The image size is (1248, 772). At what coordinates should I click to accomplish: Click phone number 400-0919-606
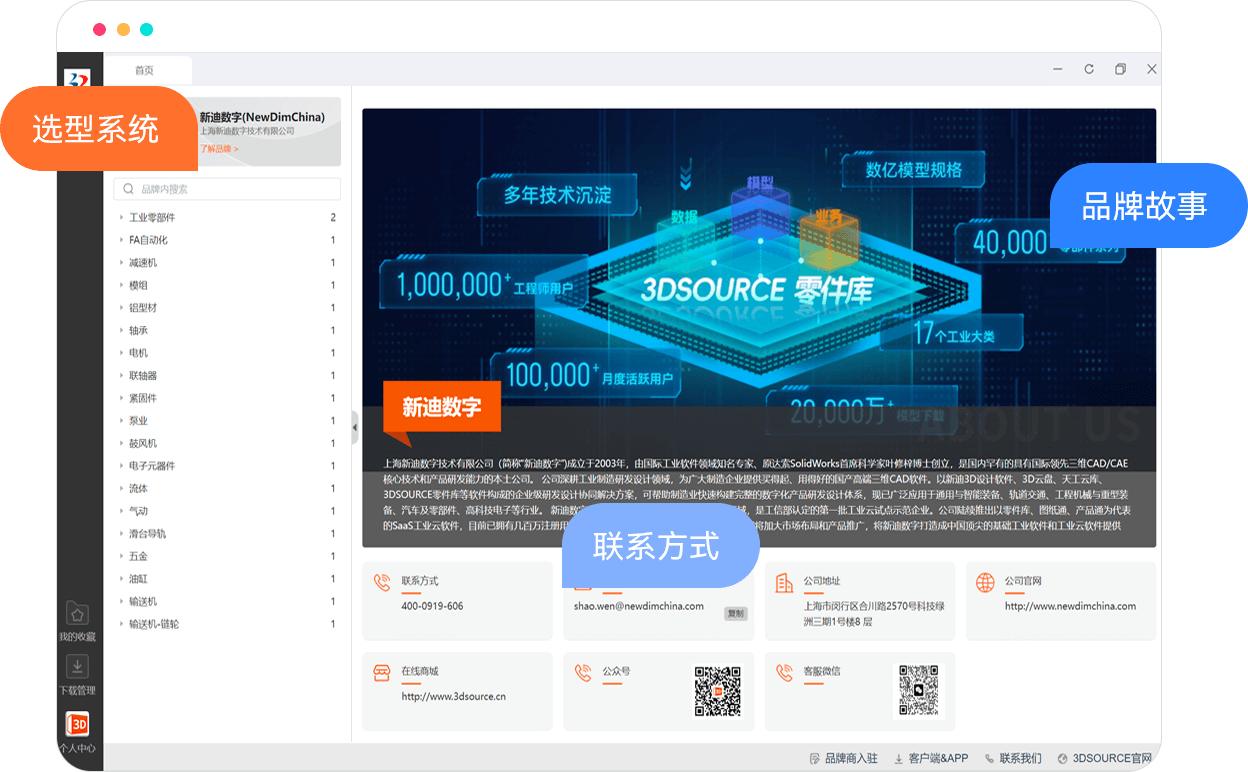[432, 606]
